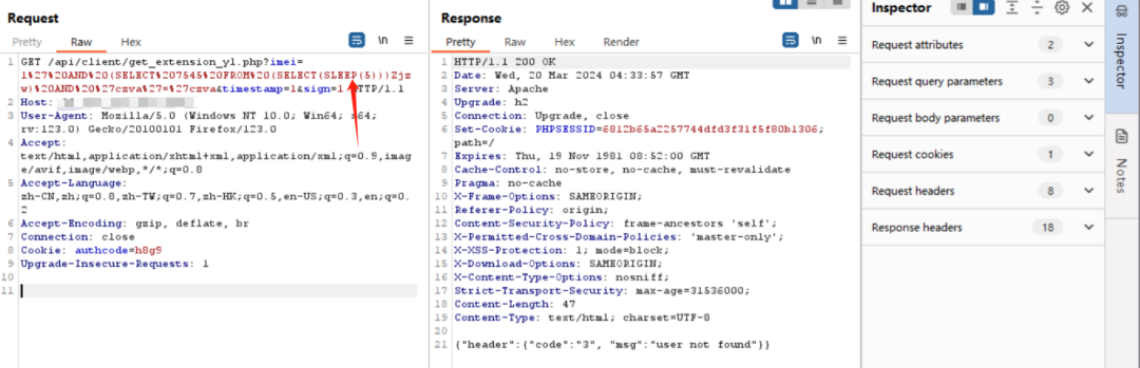Switch Response view to Raw tab

(515, 42)
